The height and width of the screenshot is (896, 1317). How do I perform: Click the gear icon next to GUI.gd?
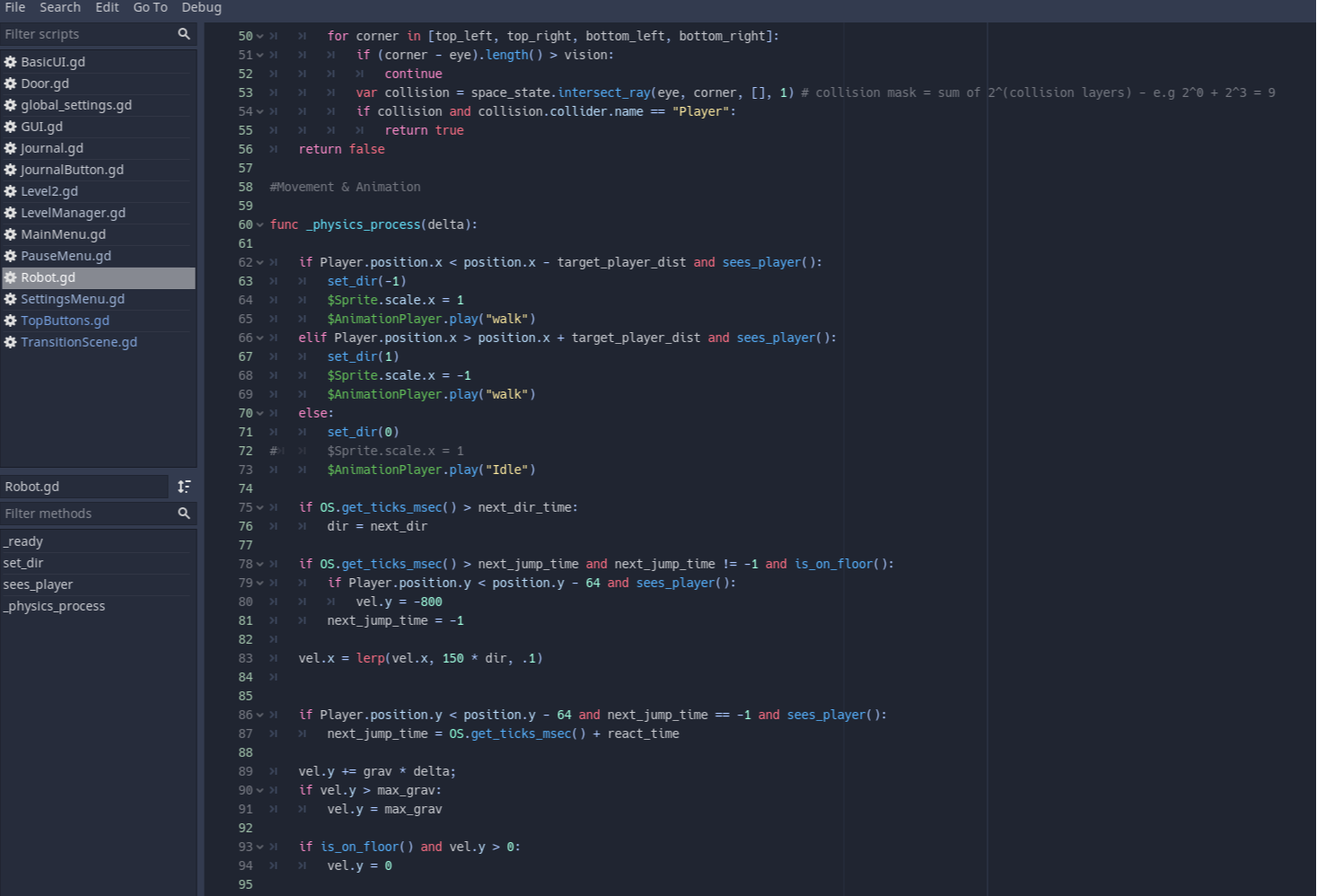[x=11, y=127]
